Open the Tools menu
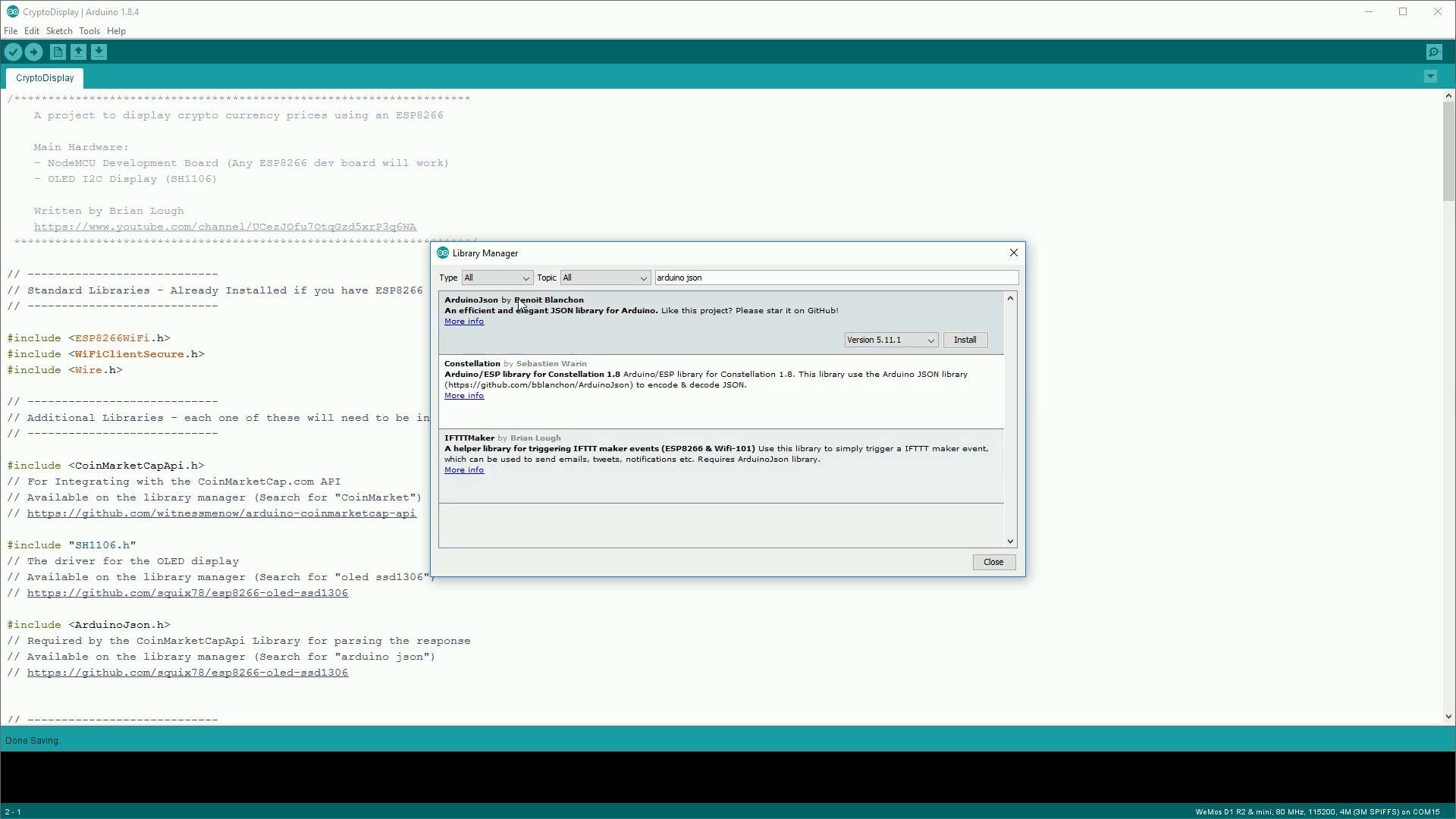The image size is (1456, 819). (x=89, y=31)
